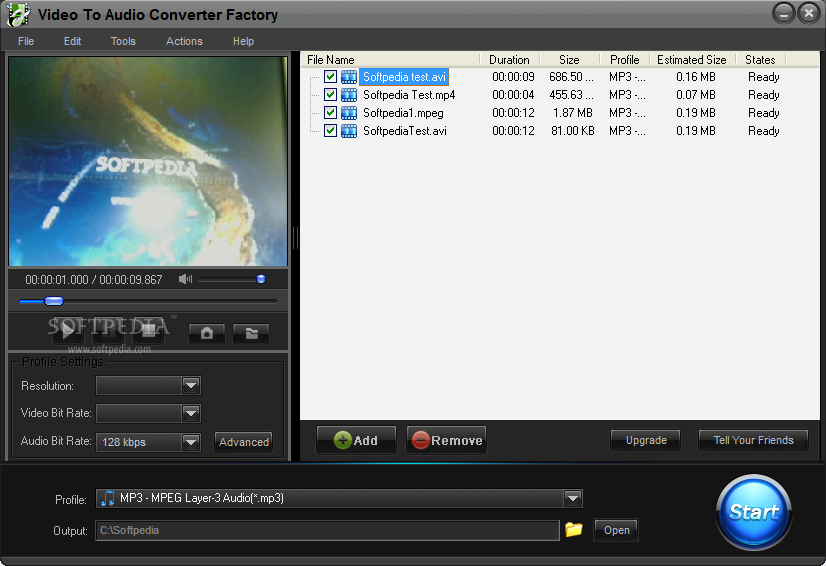Open the Audio Bit Rate dropdown
The width and height of the screenshot is (826, 566).
point(191,442)
